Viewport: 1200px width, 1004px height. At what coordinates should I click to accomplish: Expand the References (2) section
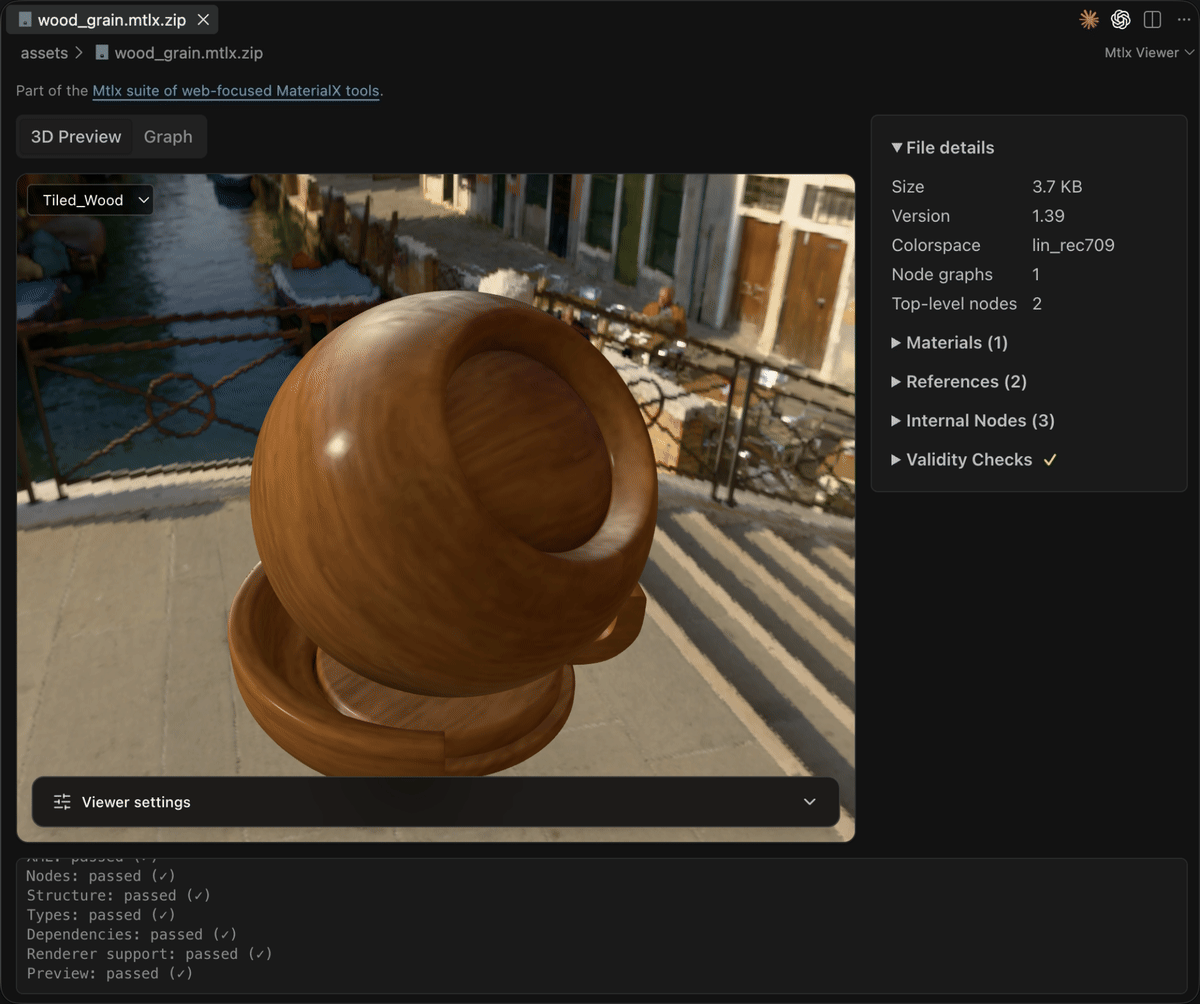[959, 382]
